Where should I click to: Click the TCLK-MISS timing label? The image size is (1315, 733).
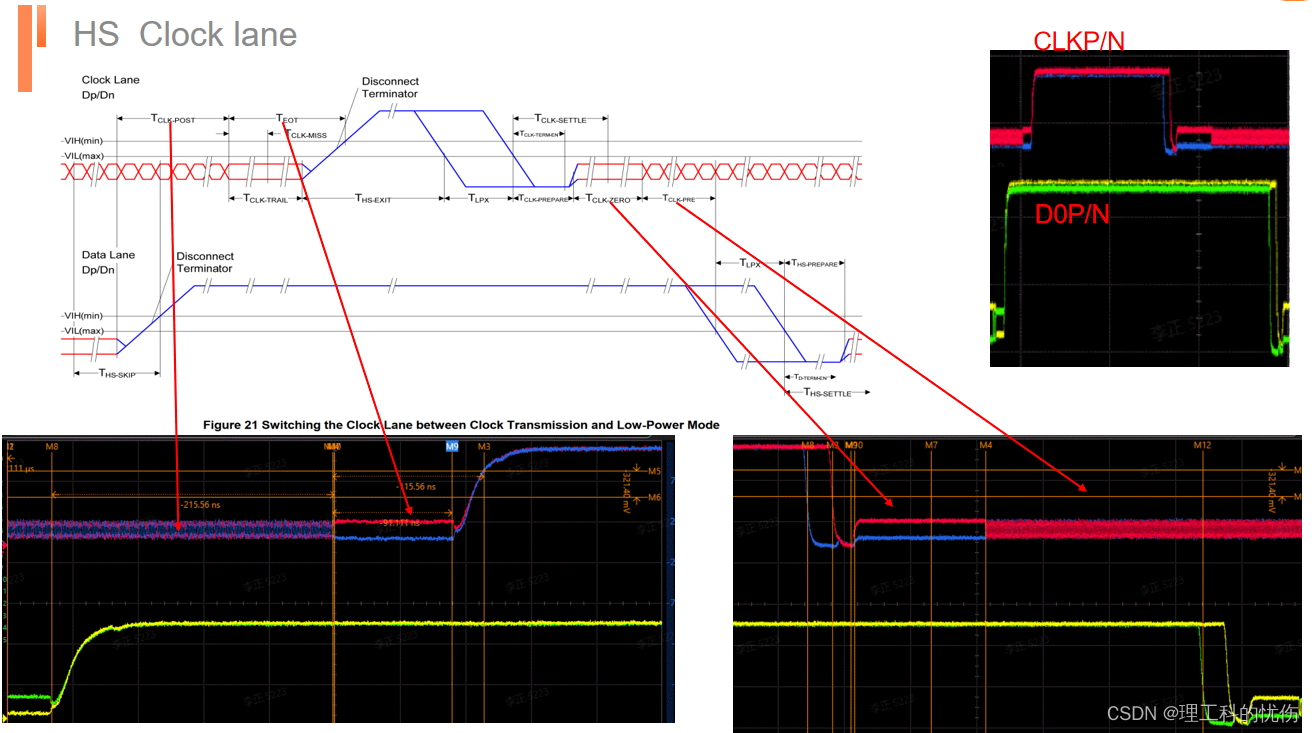coord(306,134)
